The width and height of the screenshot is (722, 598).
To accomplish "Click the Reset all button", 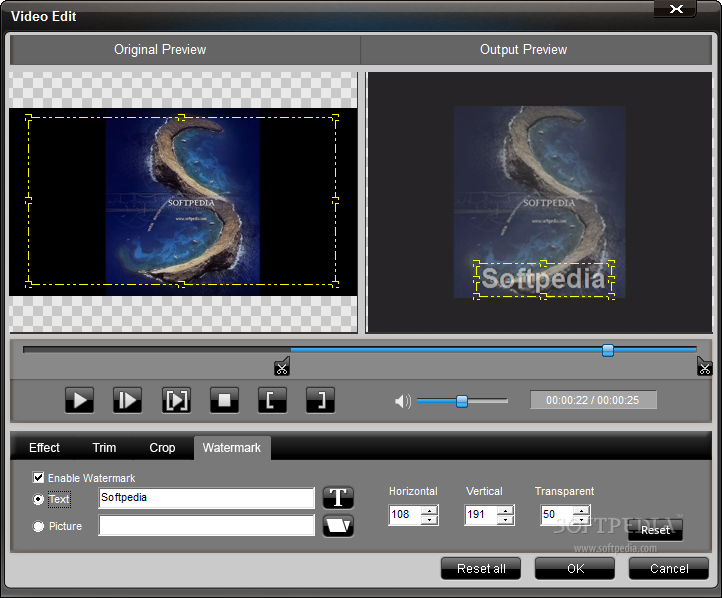I will [481, 569].
